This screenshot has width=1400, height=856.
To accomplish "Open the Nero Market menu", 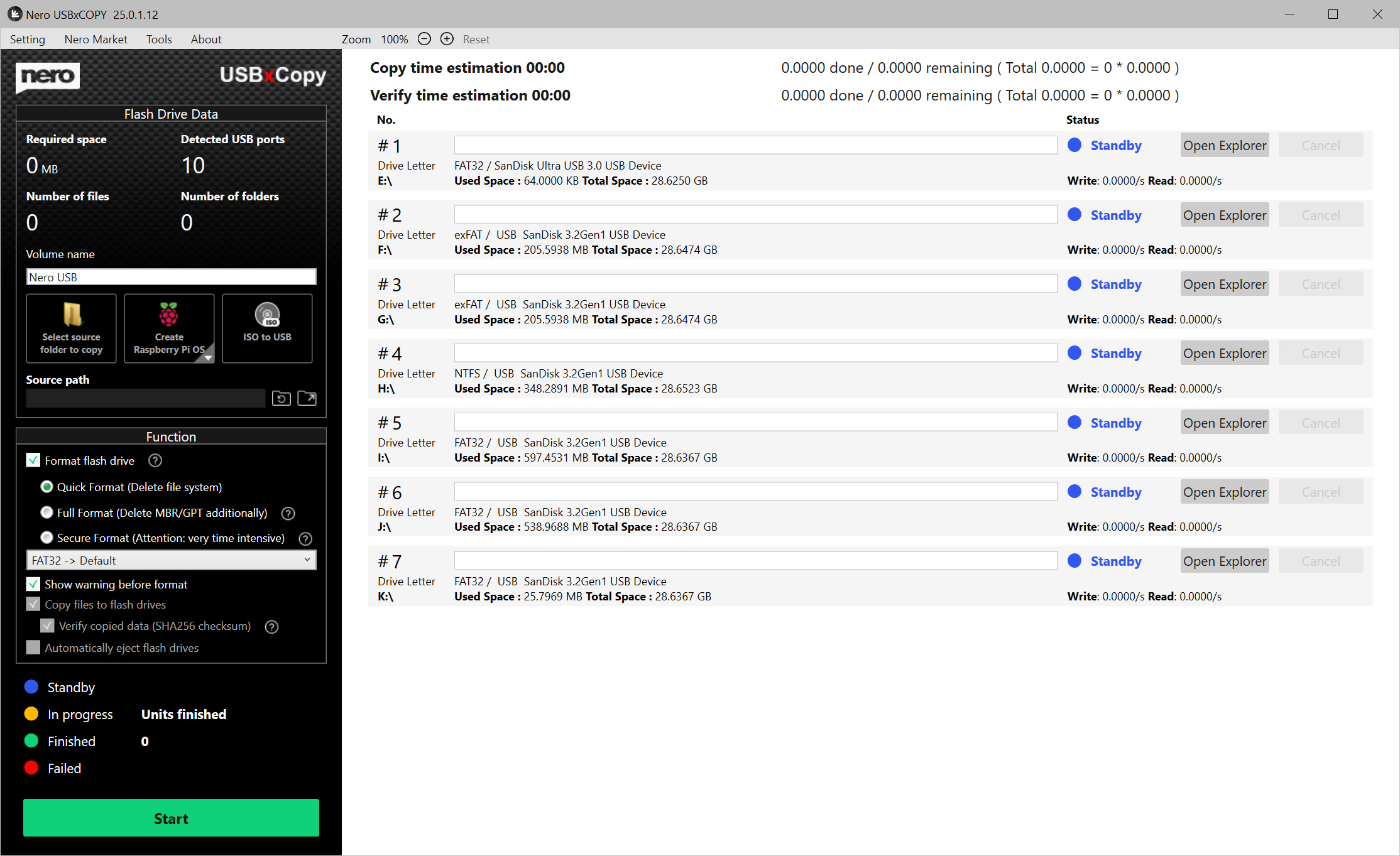I will point(96,39).
